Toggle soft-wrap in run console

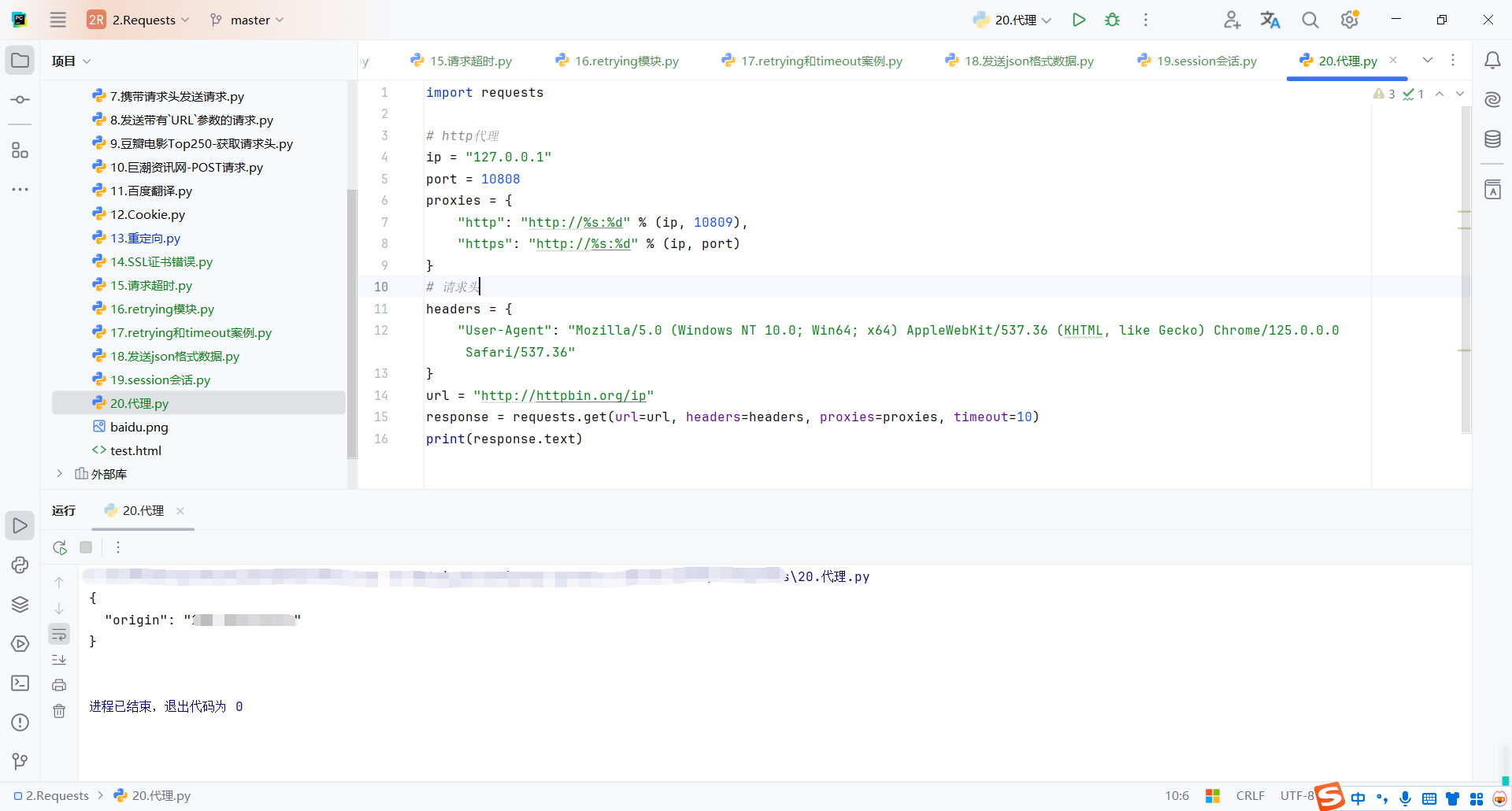tap(59, 634)
